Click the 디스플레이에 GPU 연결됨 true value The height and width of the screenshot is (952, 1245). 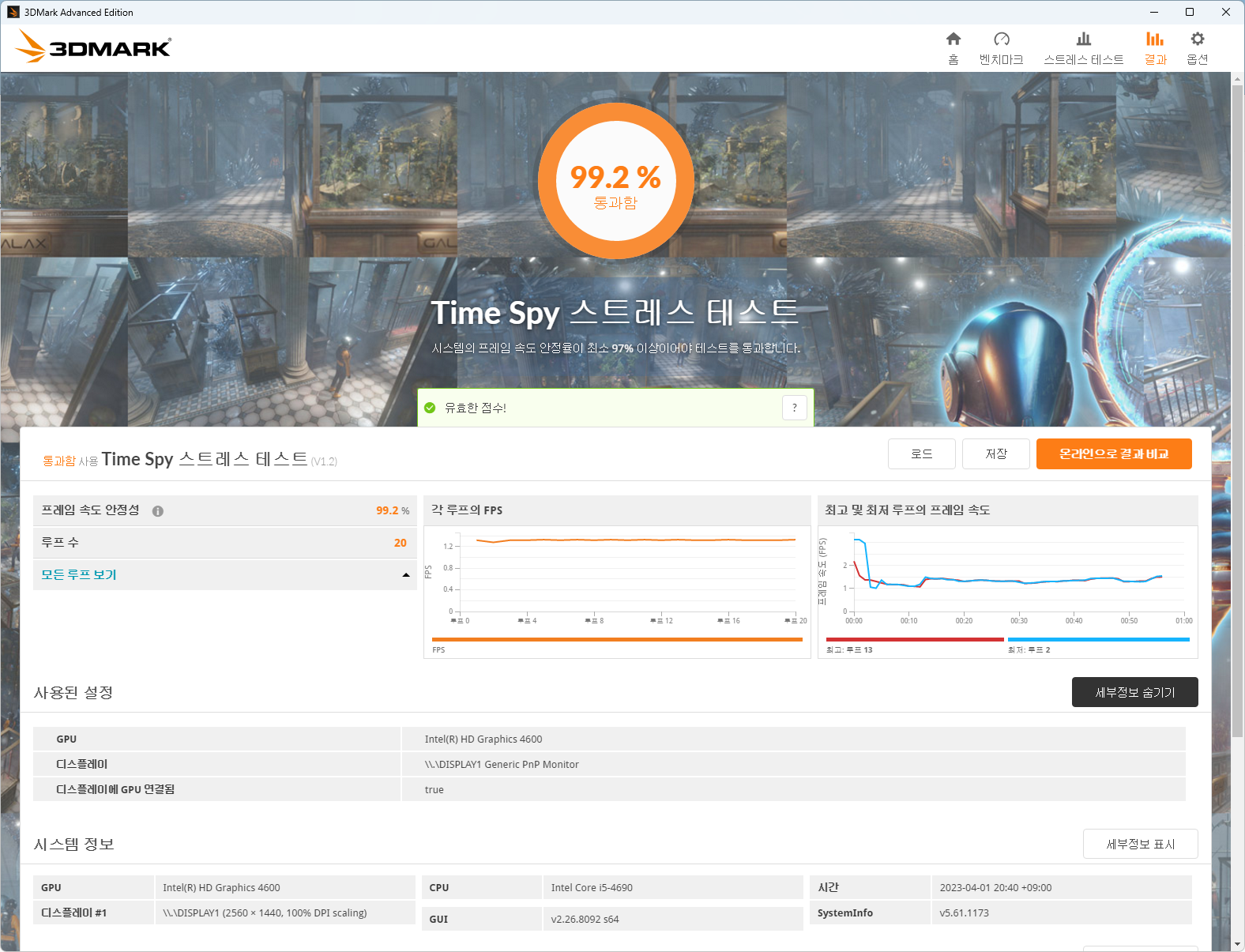tap(434, 790)
